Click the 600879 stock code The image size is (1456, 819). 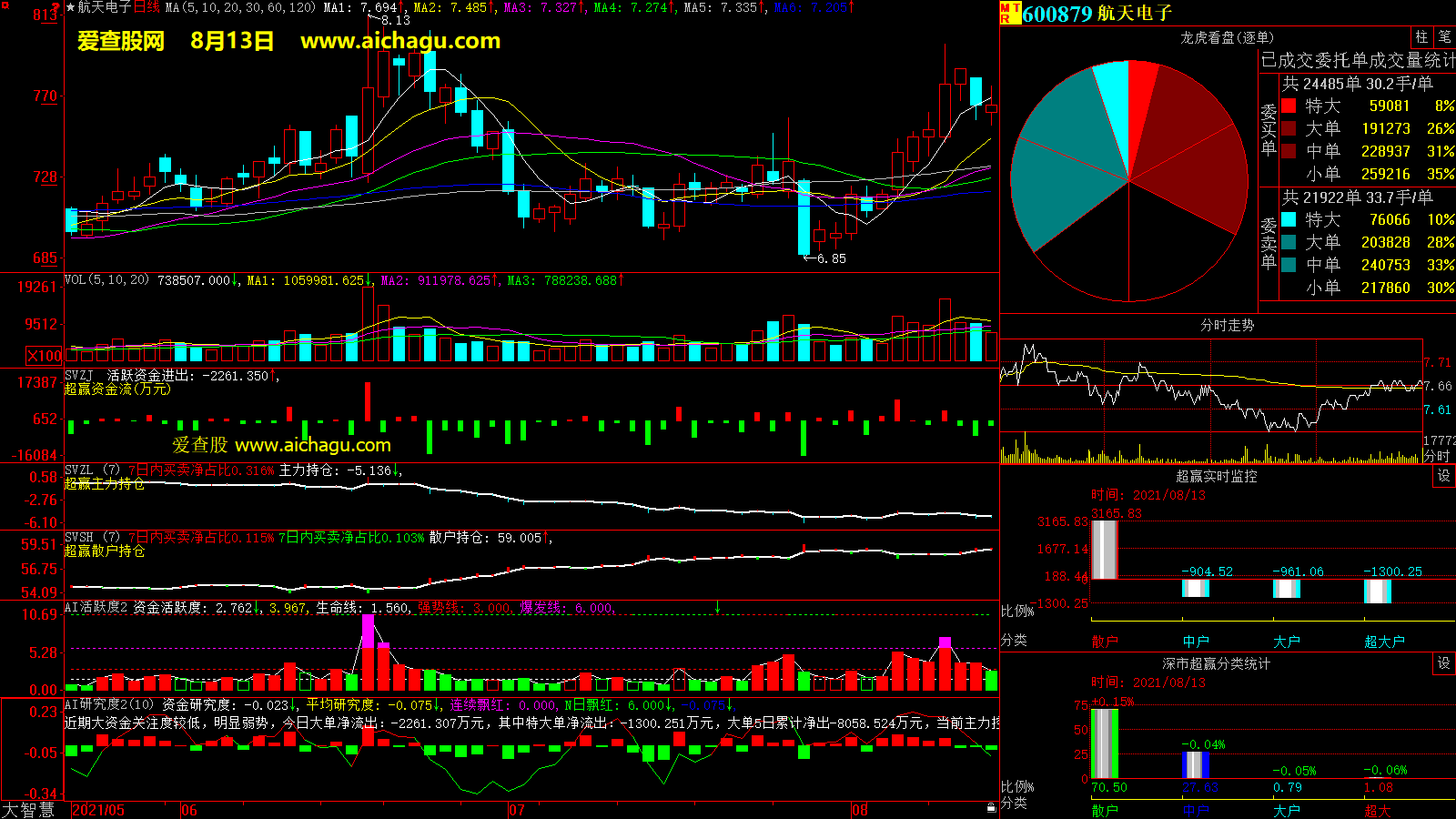[x=1057, y=14]
